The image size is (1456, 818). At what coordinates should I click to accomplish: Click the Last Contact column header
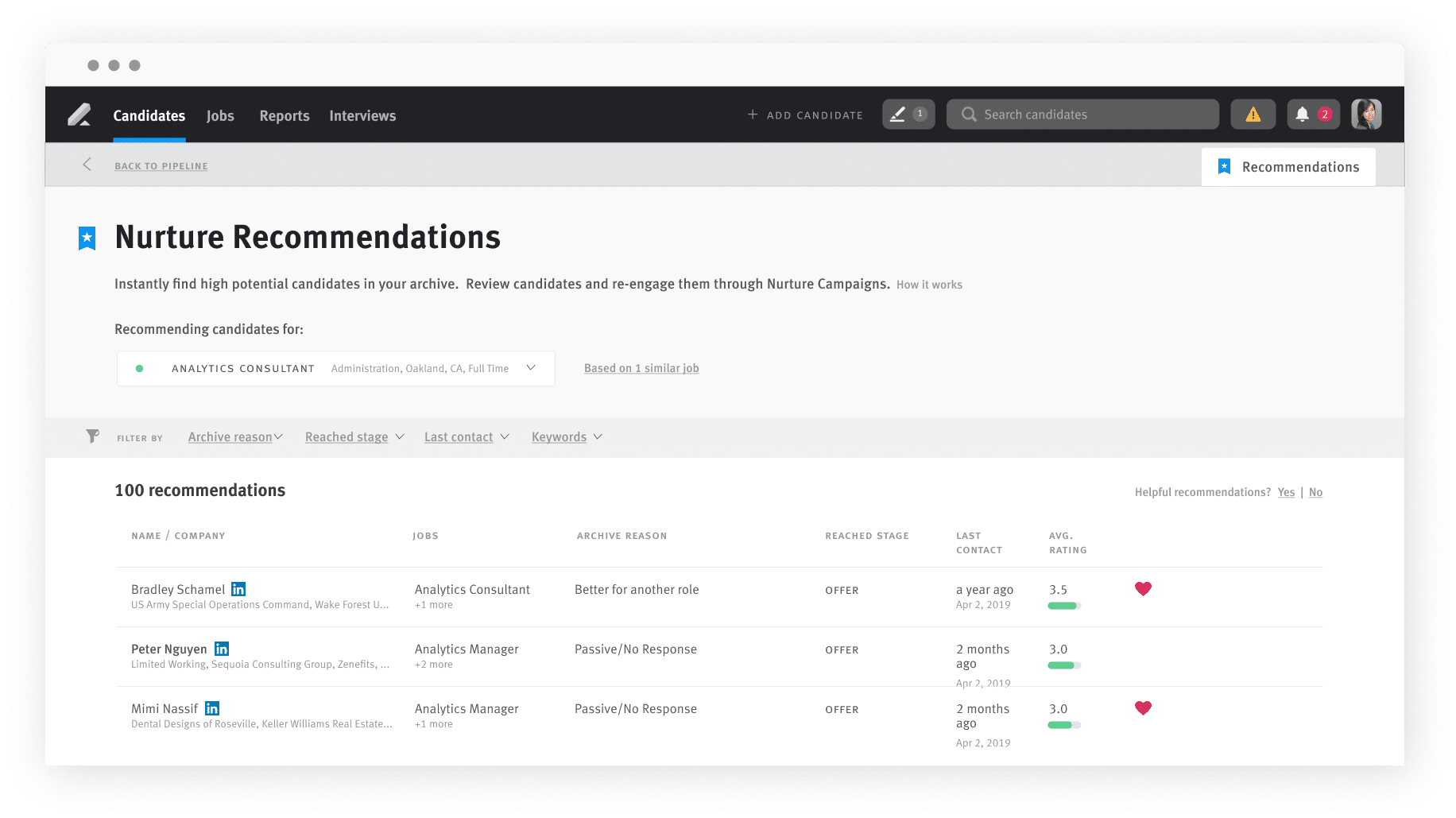point(979,543)
